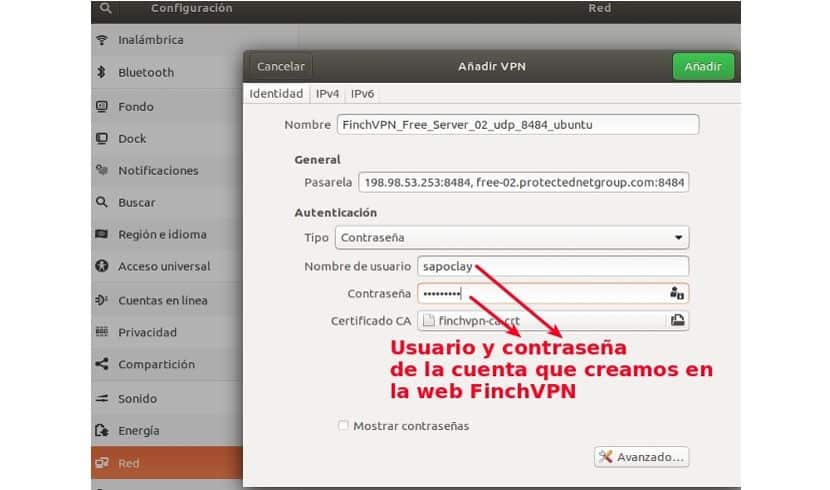Select Dock label in the sidebar

click(x=132, y=139)
